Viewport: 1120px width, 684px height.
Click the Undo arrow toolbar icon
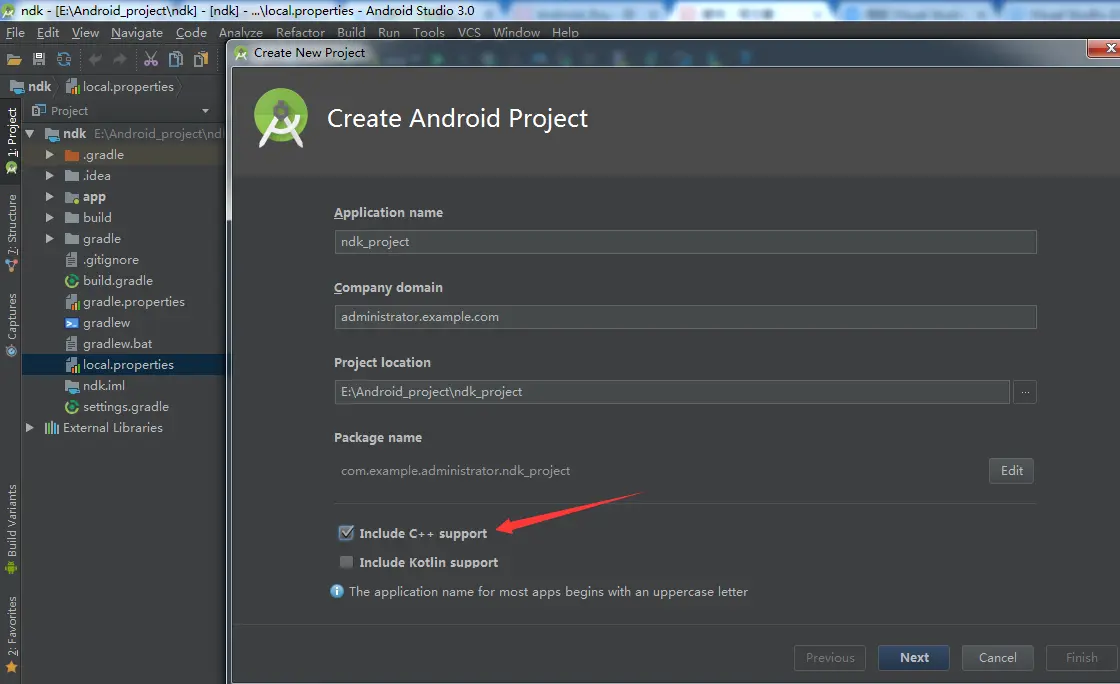[x=95, y=59]
